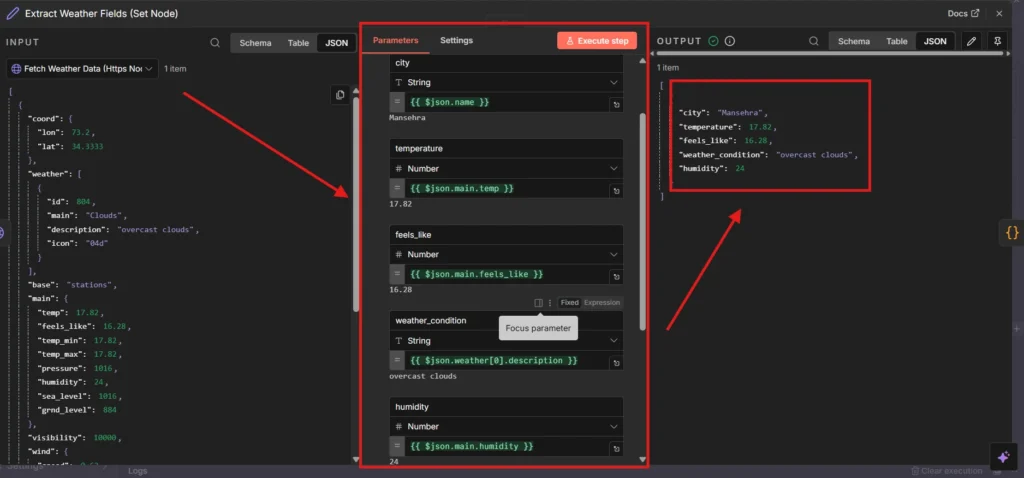Switch INPUT view to Table
This screenshot has height=478, width=1024.
tap(298, 43)
